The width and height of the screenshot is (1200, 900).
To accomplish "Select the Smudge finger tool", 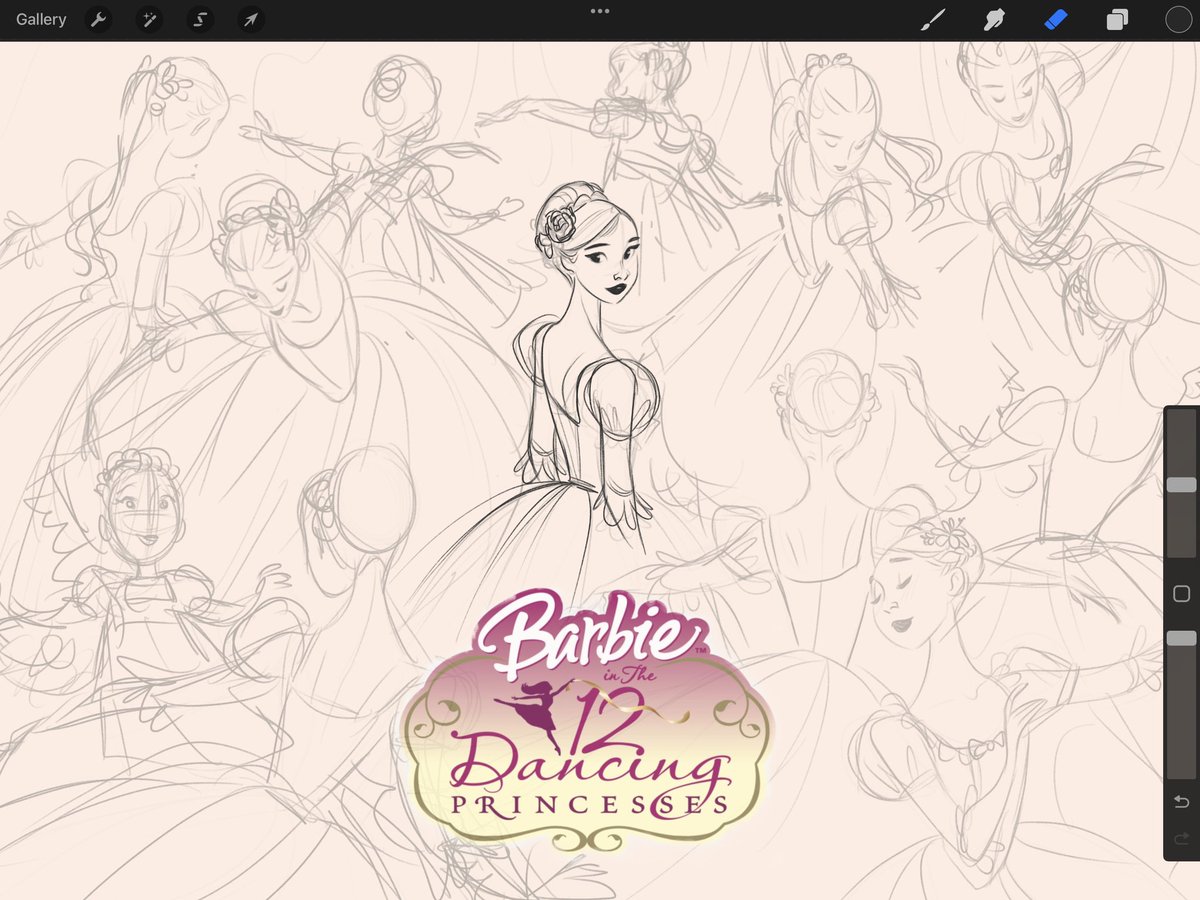I will click(994, 20).
